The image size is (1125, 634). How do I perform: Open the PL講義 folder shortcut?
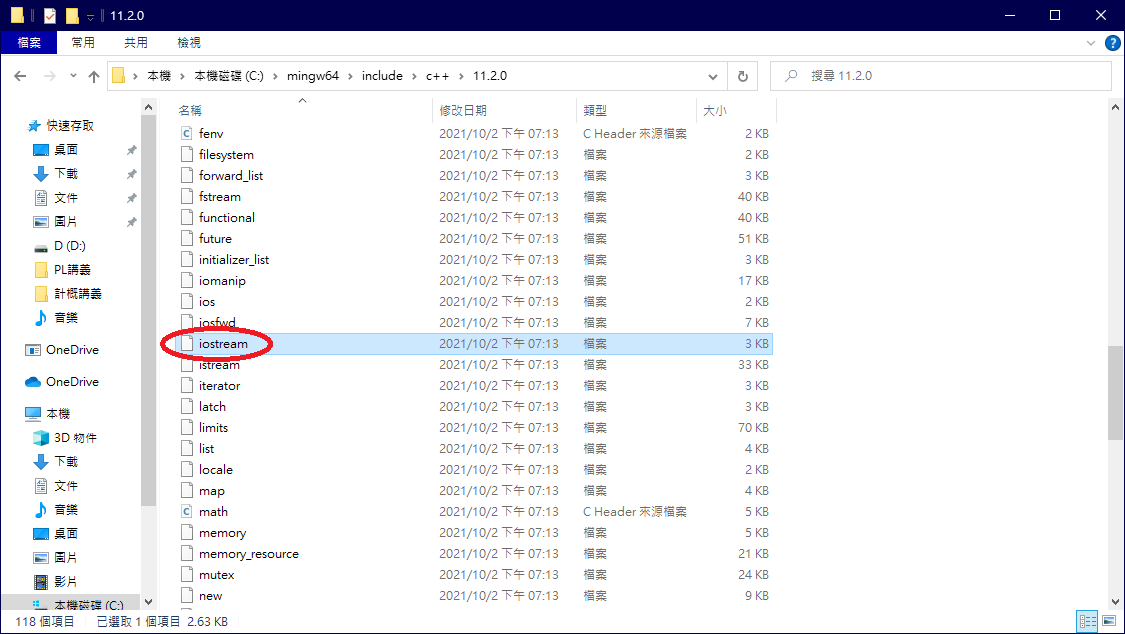click(72, 270)
